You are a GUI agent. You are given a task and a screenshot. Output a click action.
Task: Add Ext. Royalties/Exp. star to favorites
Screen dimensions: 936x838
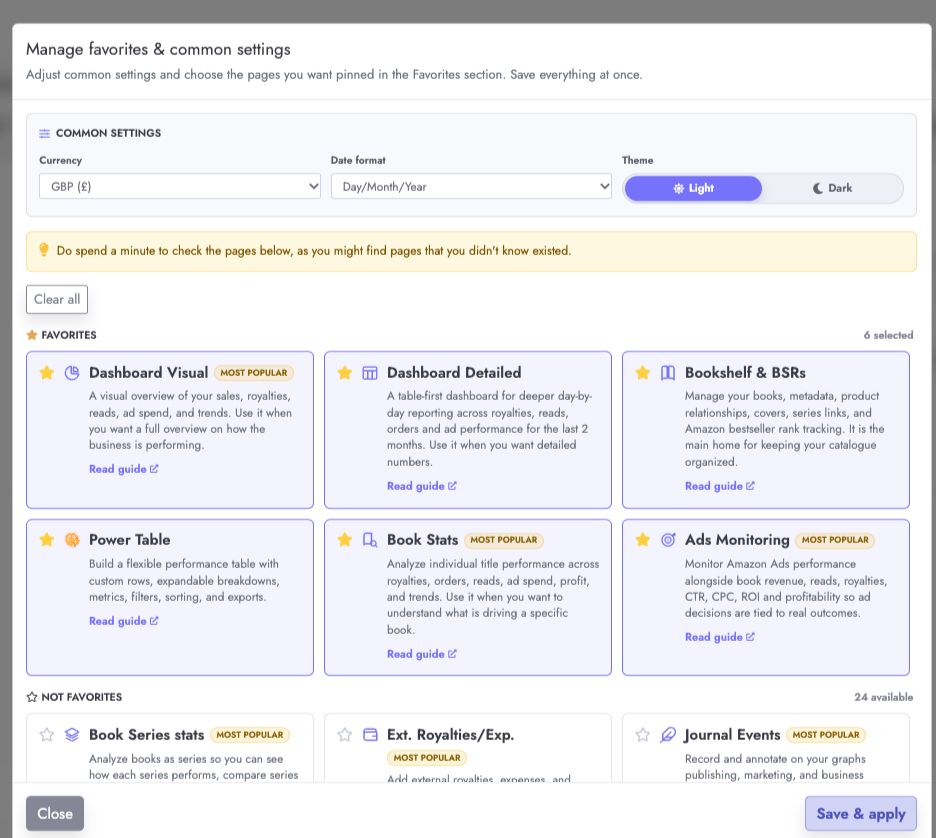344,735
